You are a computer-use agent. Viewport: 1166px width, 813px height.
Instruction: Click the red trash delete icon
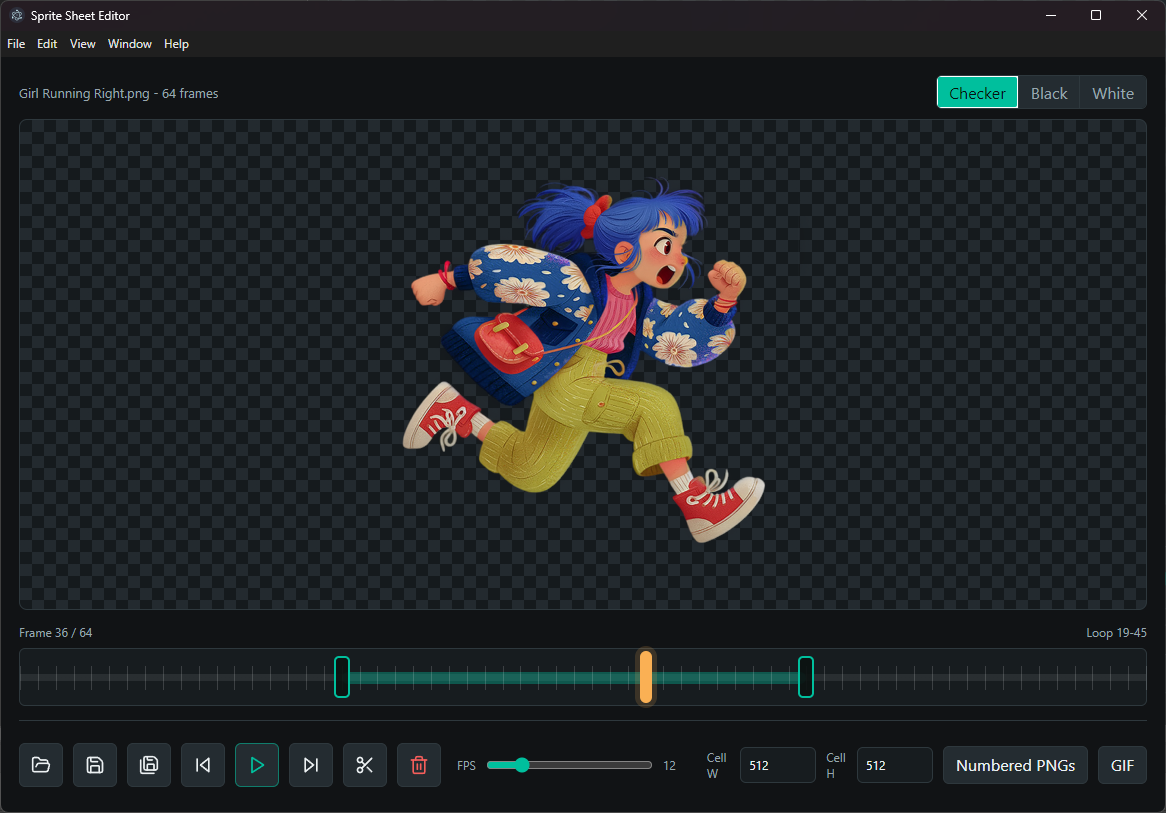pos(419,765)
